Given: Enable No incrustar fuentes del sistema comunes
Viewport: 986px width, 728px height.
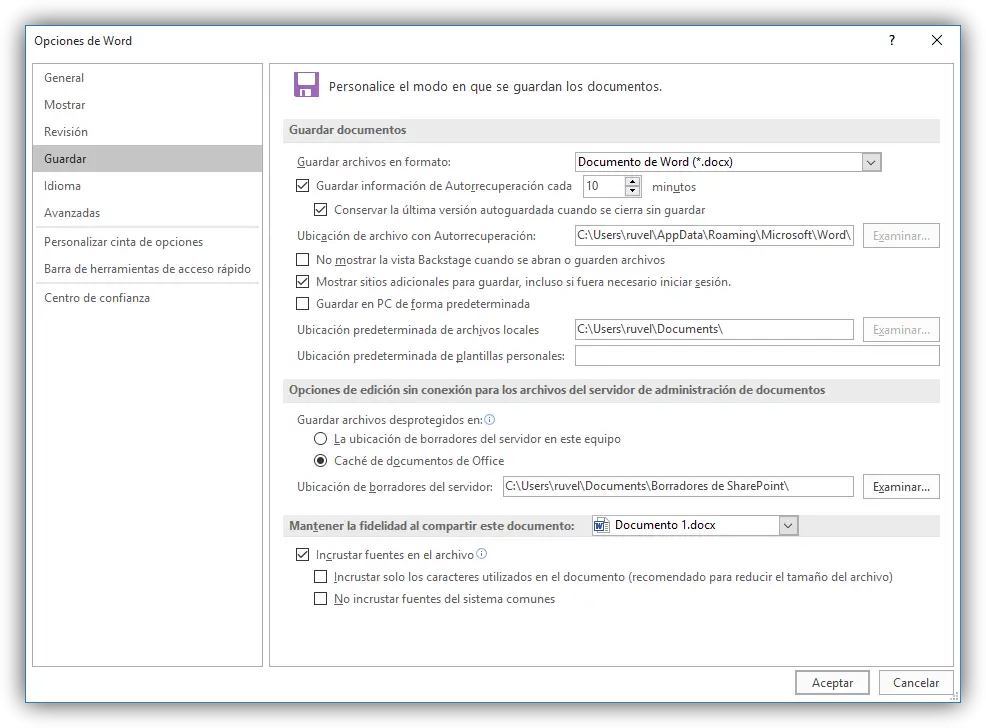Looking at the screenshot, I should (x=321, y=598).
